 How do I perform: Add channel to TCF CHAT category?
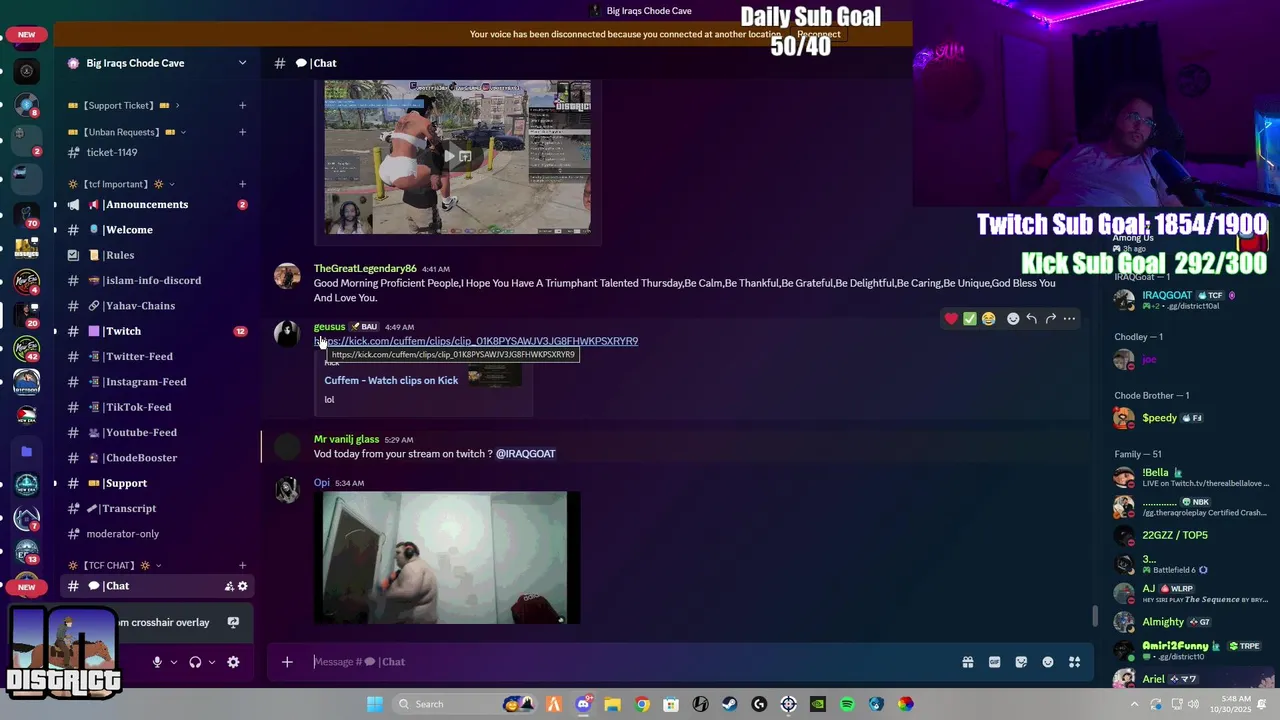pyautogui.click(x=242, y=565)
